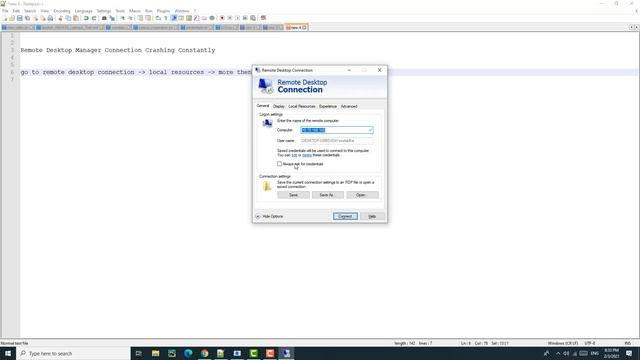Click the Save icon in Notepad++ toolbar
The height and width of the screenshot is (360, 640).
pyautogui.click(x=20, y=18)
